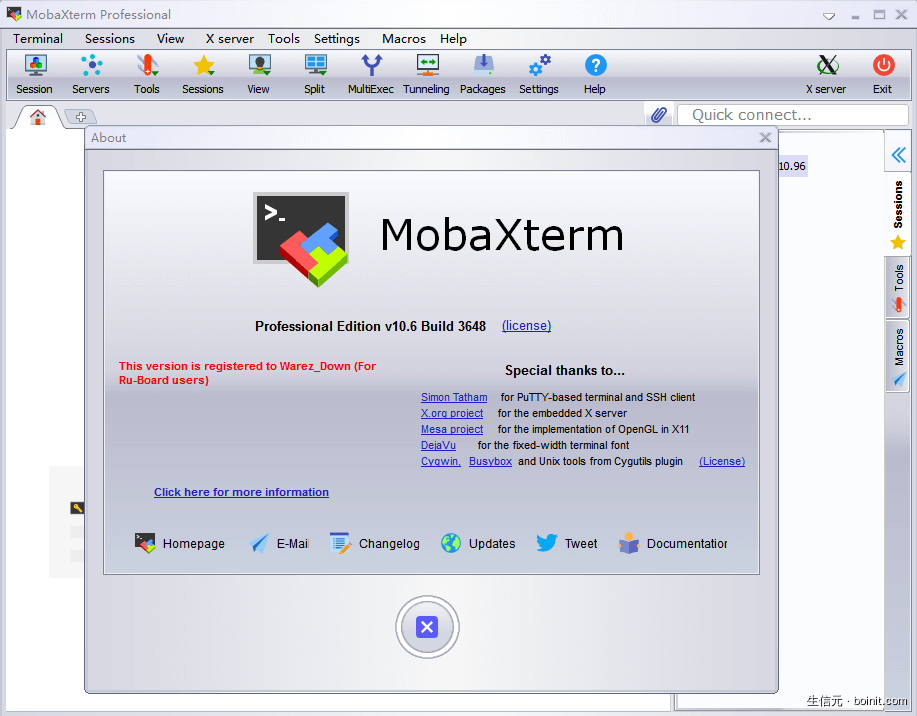Open the X server menu
Image resolution: width=917 pixels, height=716 pixels.
click(x=230, y=39)
